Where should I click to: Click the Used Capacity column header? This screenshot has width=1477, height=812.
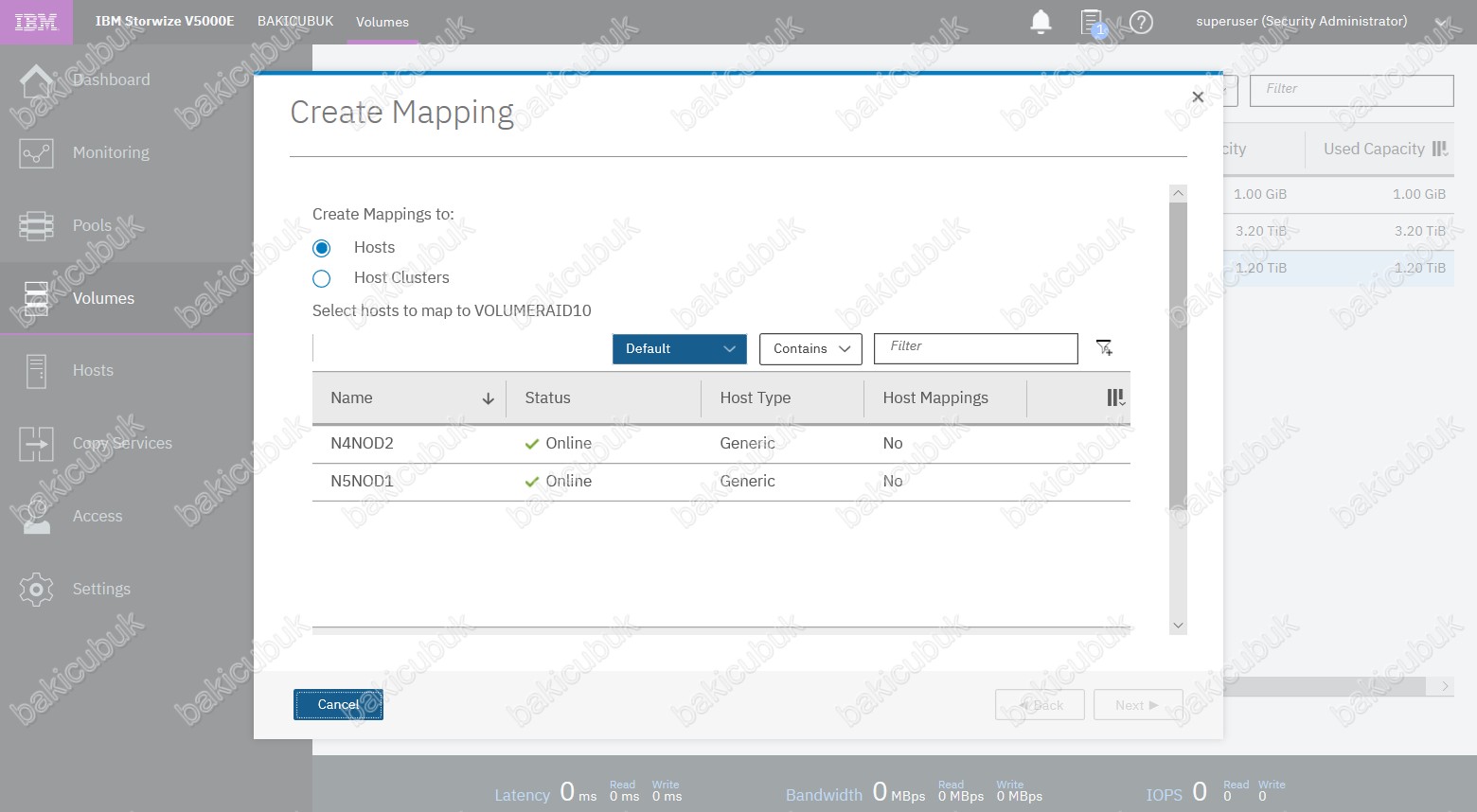click(x=1374, y=150)
